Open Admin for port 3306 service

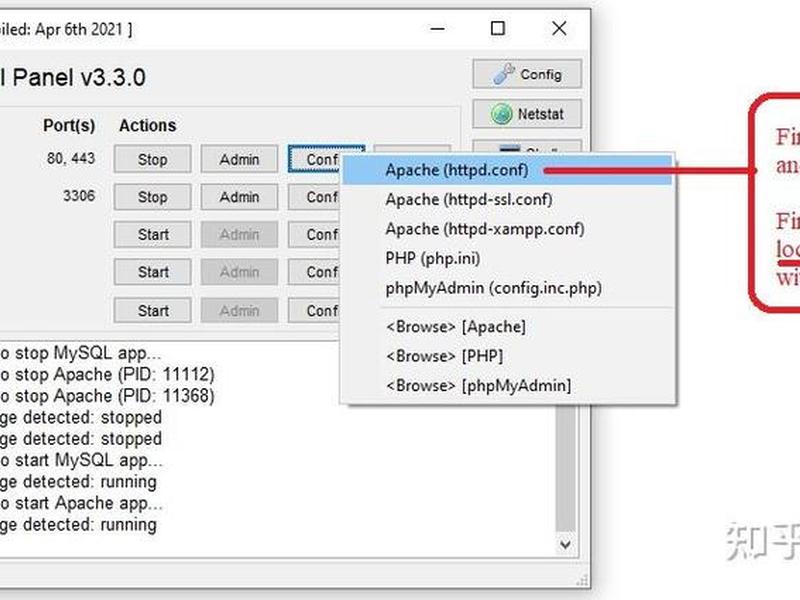(x=239, y=197)
